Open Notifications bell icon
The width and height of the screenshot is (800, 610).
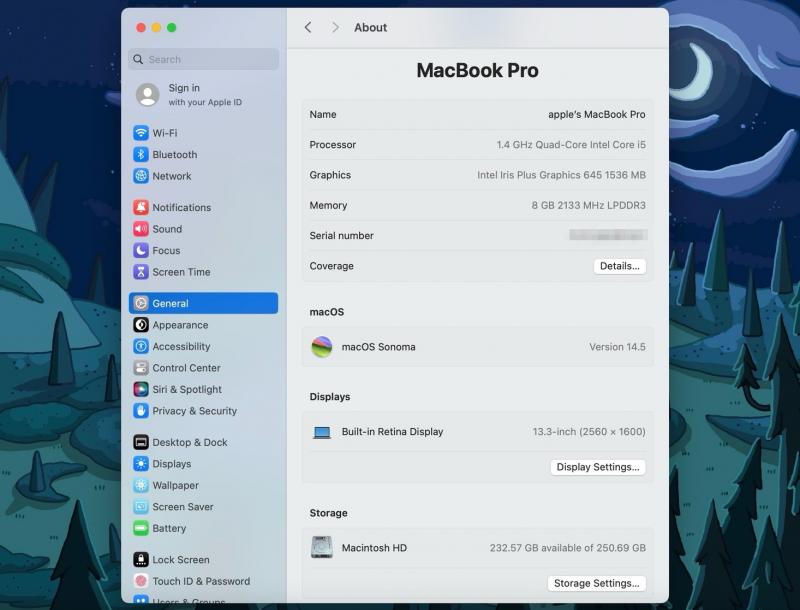click(141, 208)
